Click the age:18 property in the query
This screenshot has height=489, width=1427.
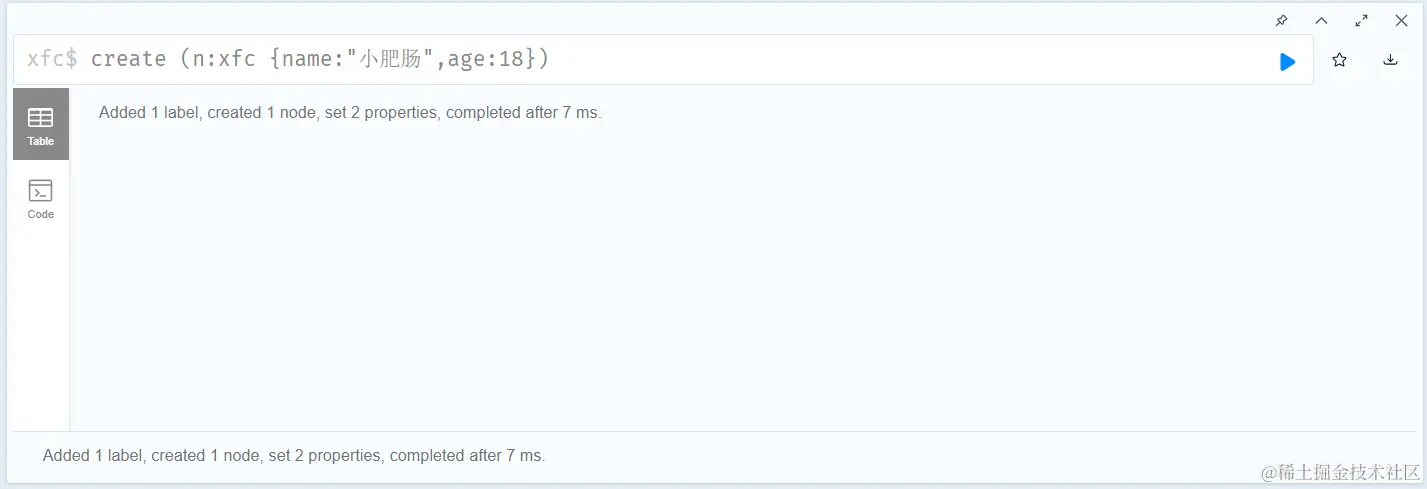486,59
